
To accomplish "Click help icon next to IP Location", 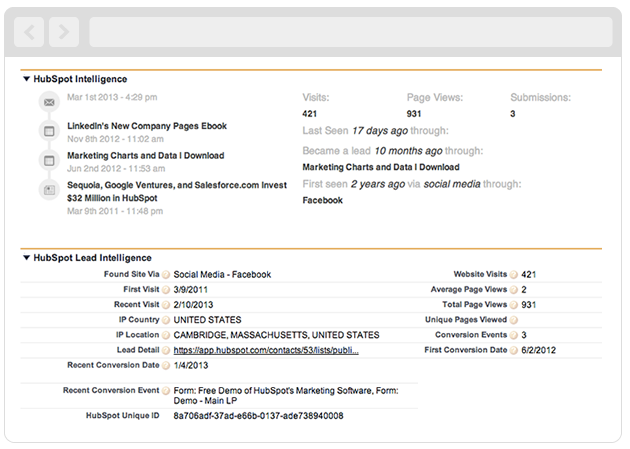I will (166, 335).
